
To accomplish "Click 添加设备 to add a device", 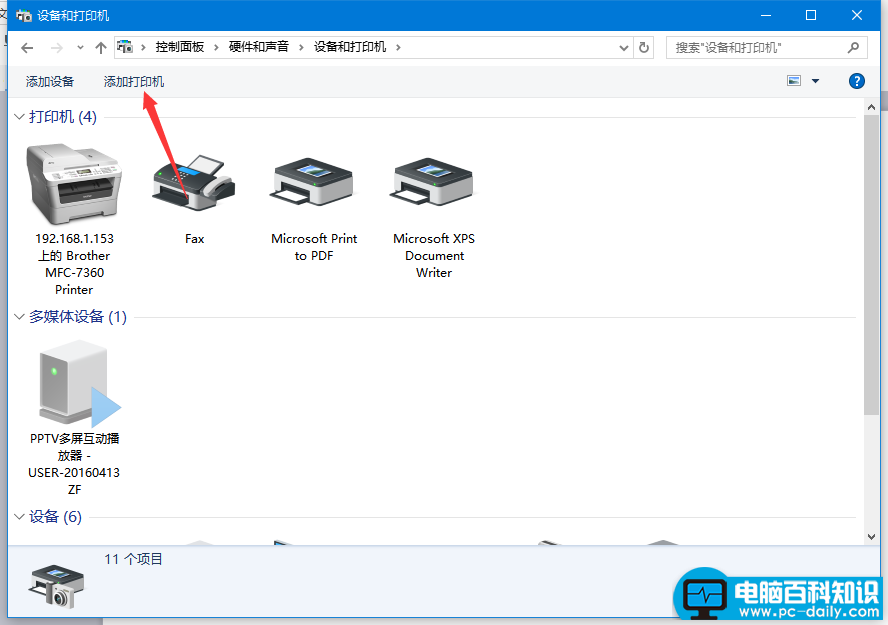I will [49, 81].
